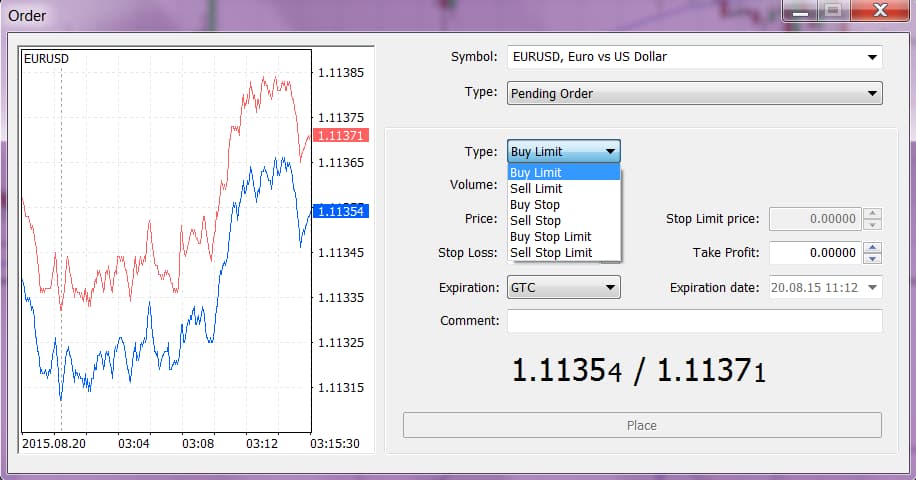Open the Symbol dropdown showing EURUSD
916x480 pixels.
click(x=695, y=57)
